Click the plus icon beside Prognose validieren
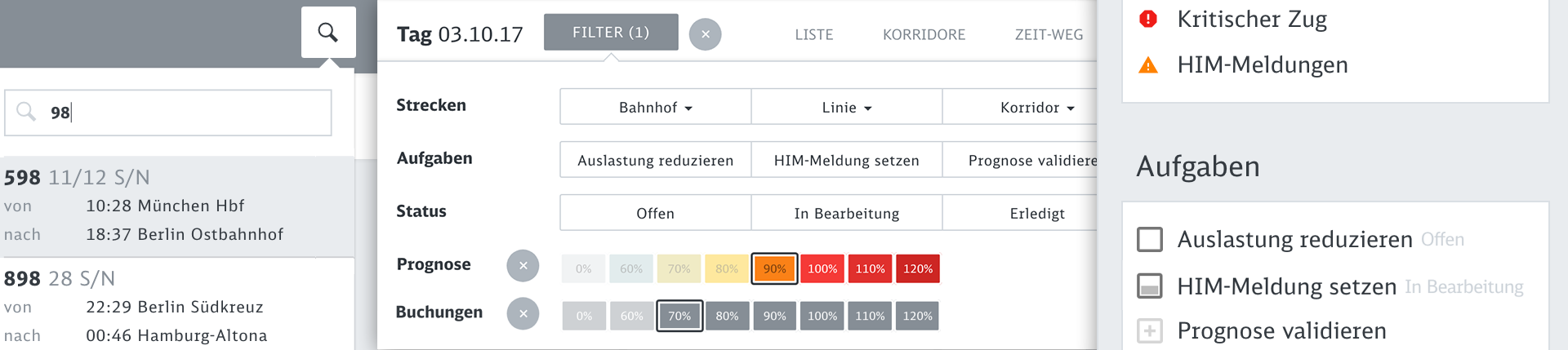Screen dimensions: 1568x350 (x=1150, y=331)
